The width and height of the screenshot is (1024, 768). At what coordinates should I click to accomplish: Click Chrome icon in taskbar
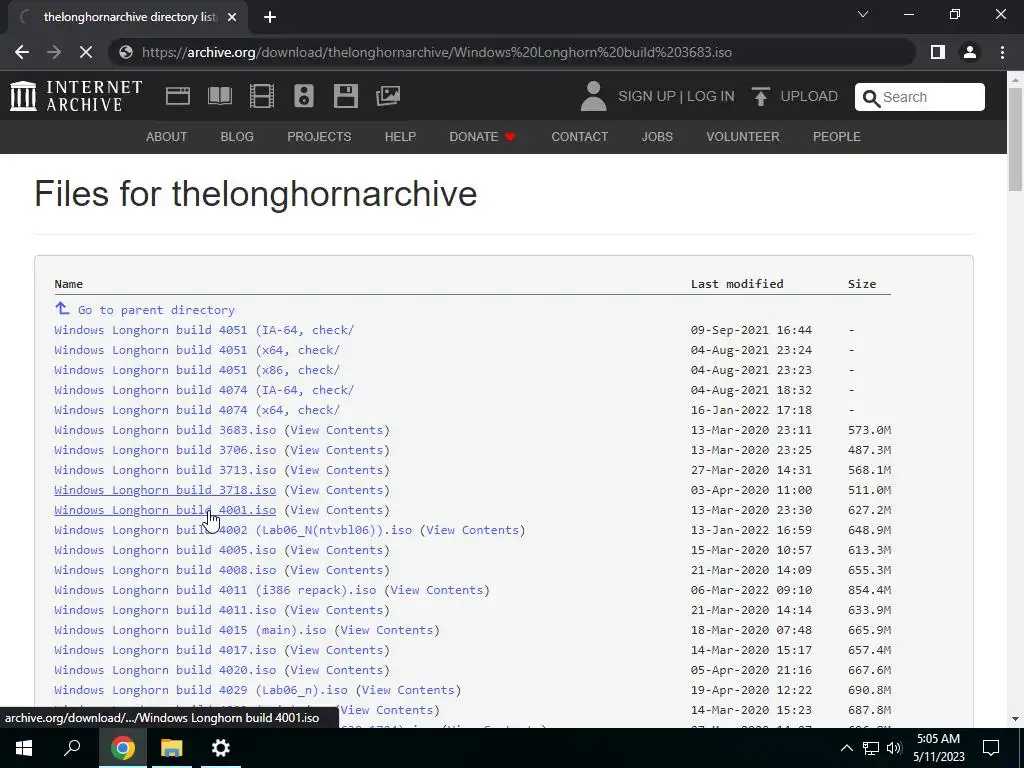(122, 748)
